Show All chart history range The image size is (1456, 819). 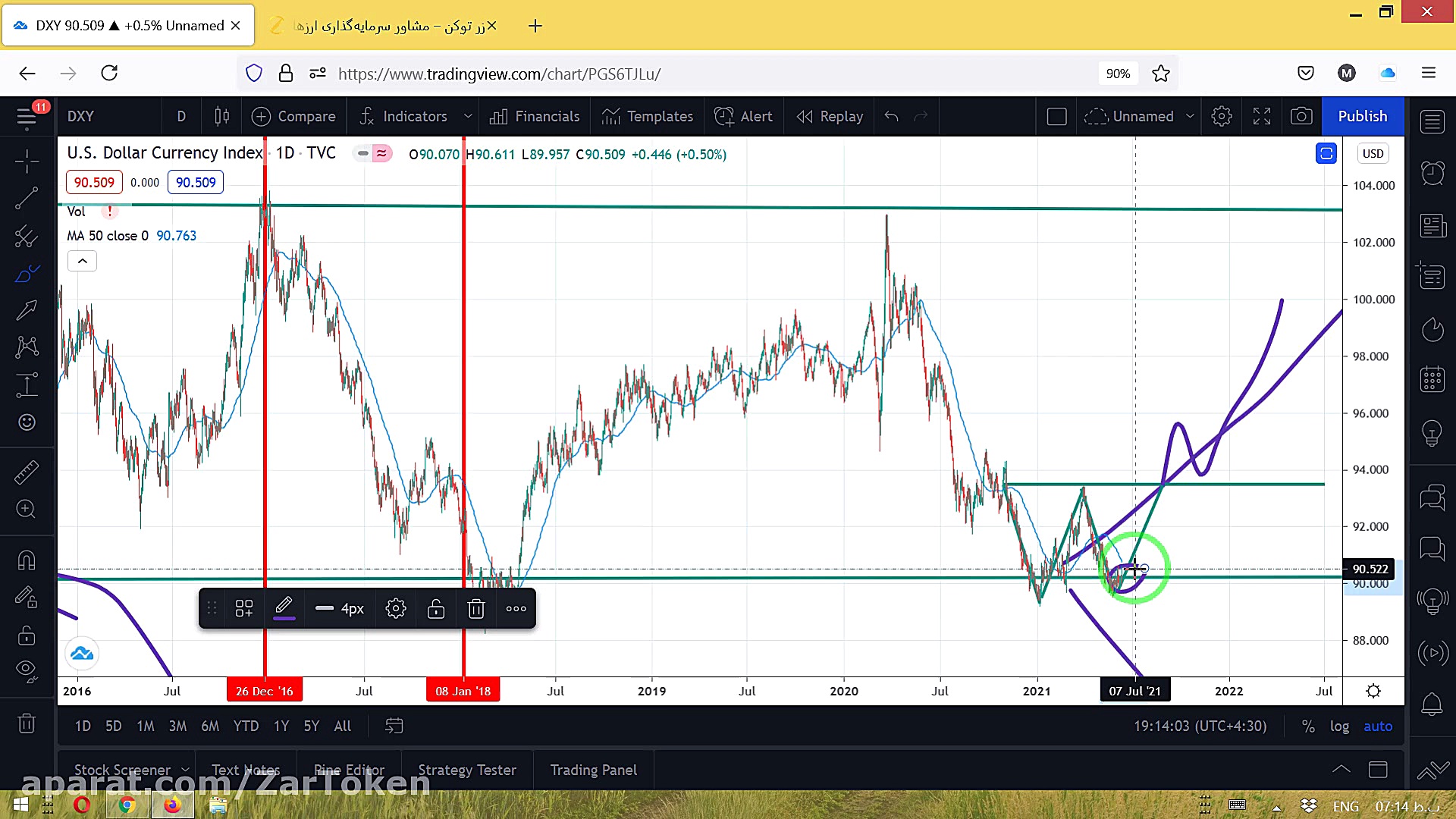pos(343,726)
